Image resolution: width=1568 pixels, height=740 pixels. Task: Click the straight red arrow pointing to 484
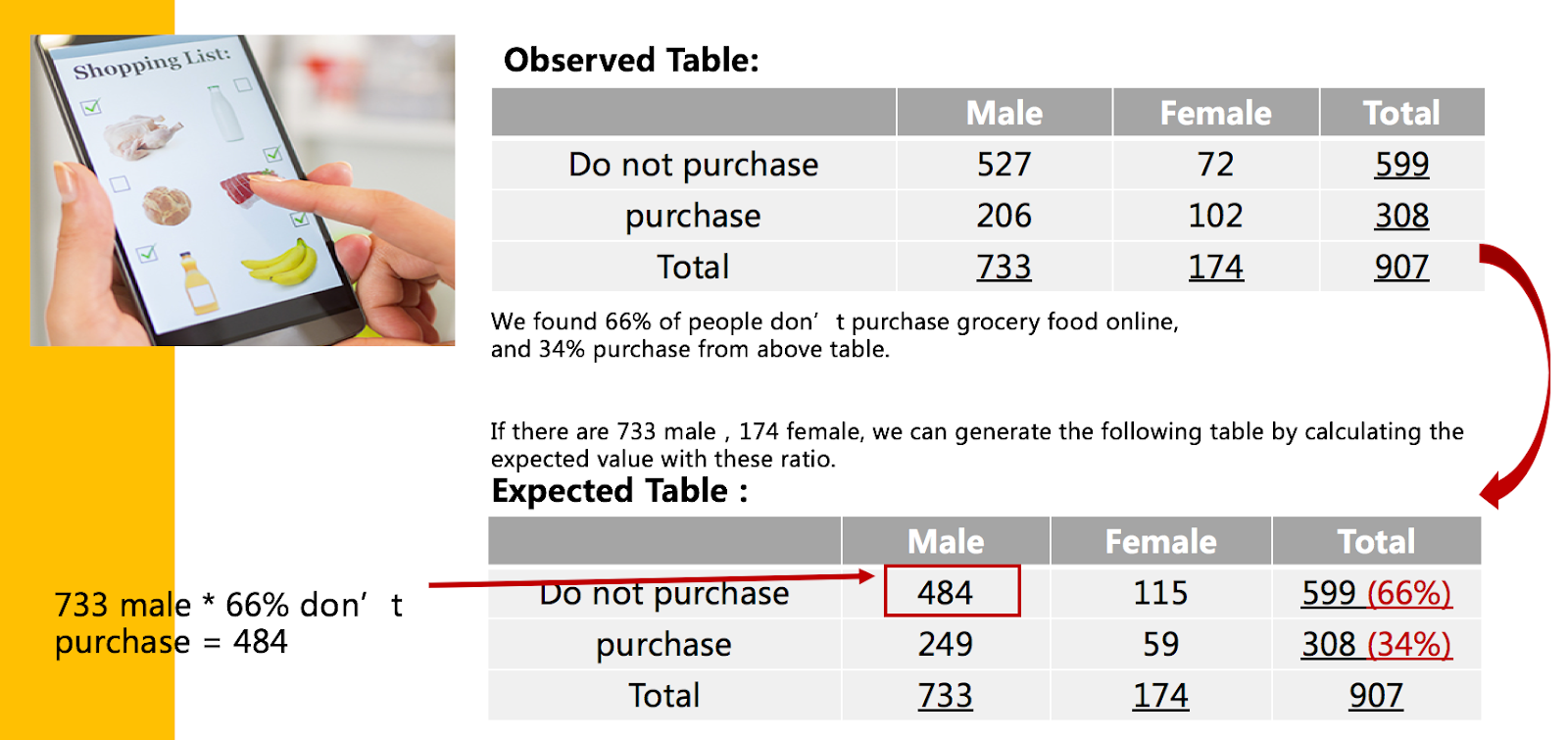(652, 579)
